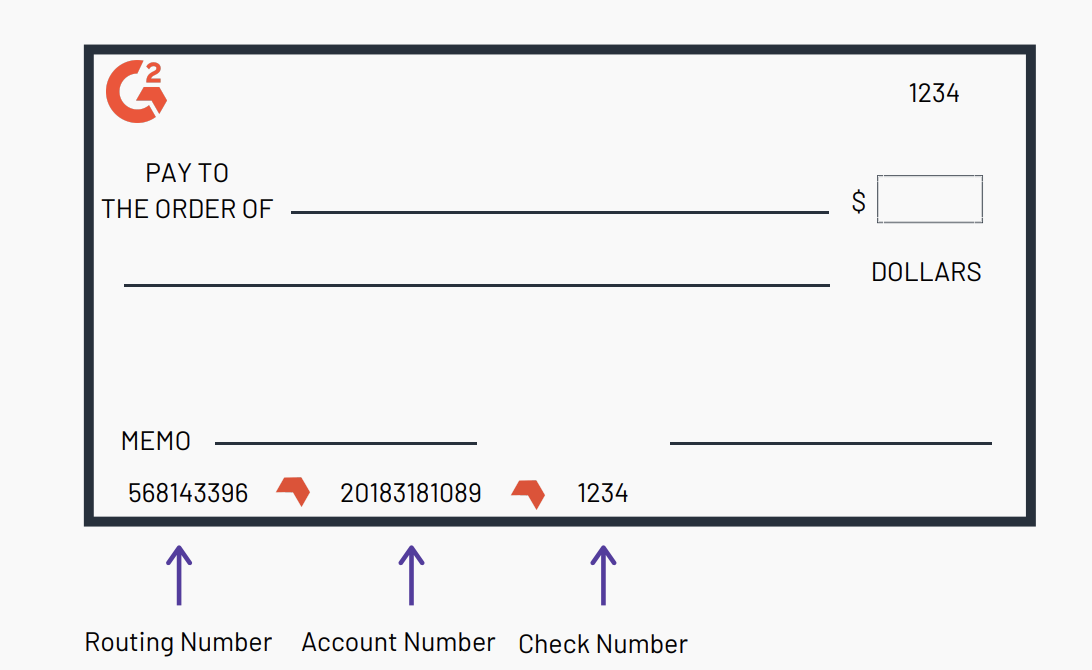Click the purple arrow above Routing Number label
The image size is (1092, 670).
[179, 574]
